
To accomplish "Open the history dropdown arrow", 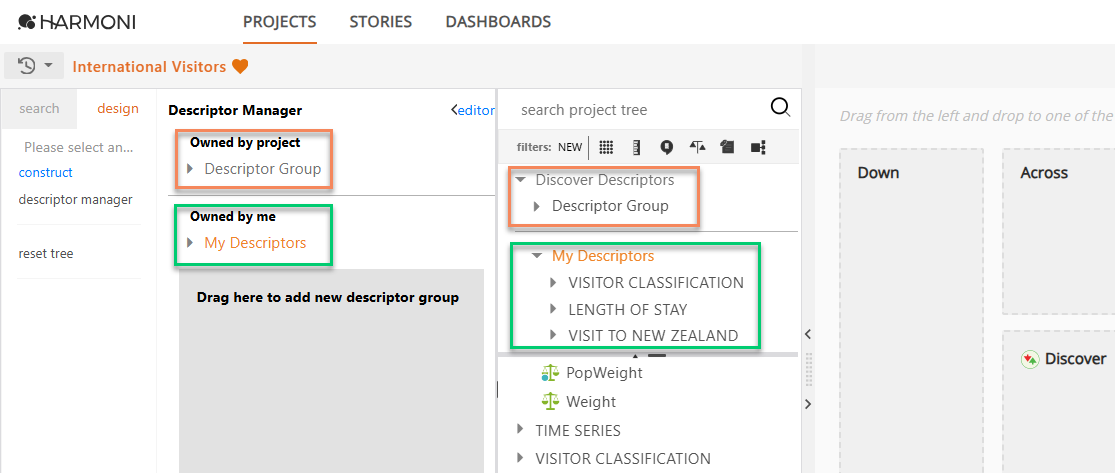I will pos(48,65).
